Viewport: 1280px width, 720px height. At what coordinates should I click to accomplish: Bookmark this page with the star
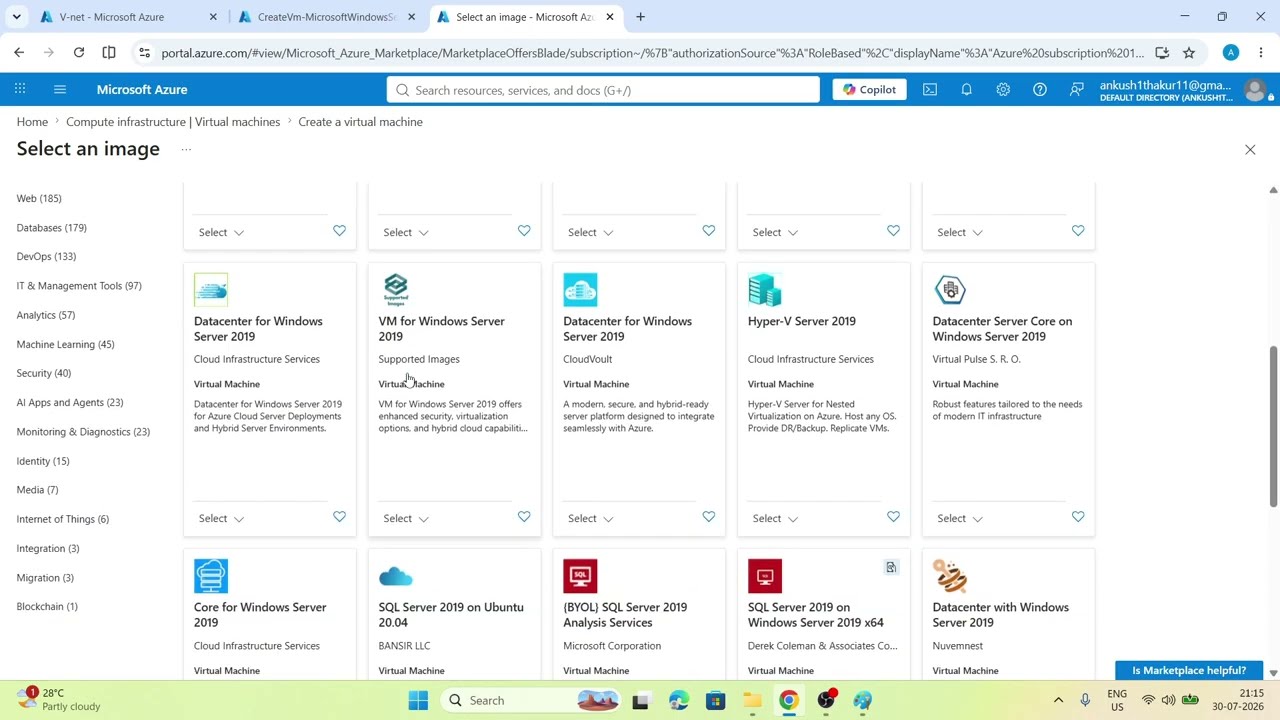[1189, 53]
